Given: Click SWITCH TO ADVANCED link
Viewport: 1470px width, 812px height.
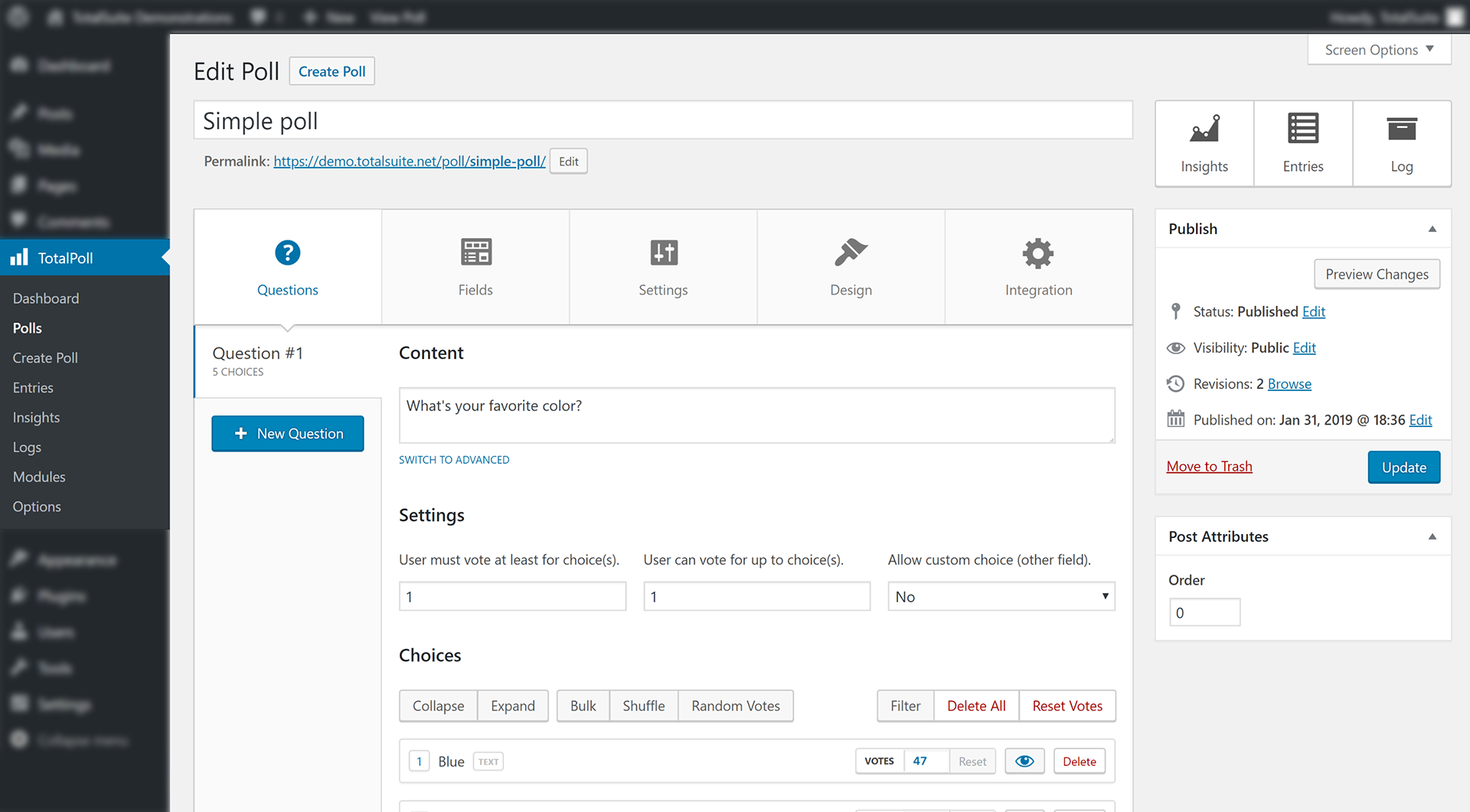Looking at the screenshot, I should pyautogui.click(x=454, y=460).
